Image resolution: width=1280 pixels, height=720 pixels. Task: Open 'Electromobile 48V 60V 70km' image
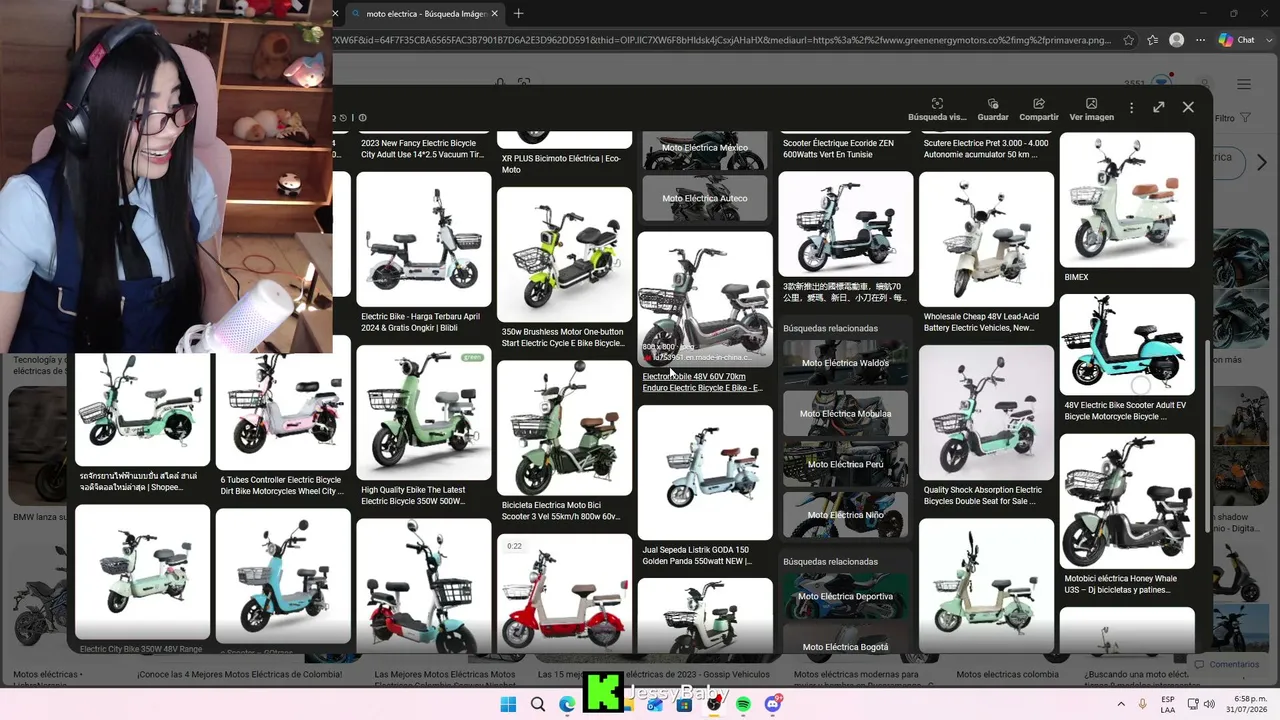coord(705,300)
